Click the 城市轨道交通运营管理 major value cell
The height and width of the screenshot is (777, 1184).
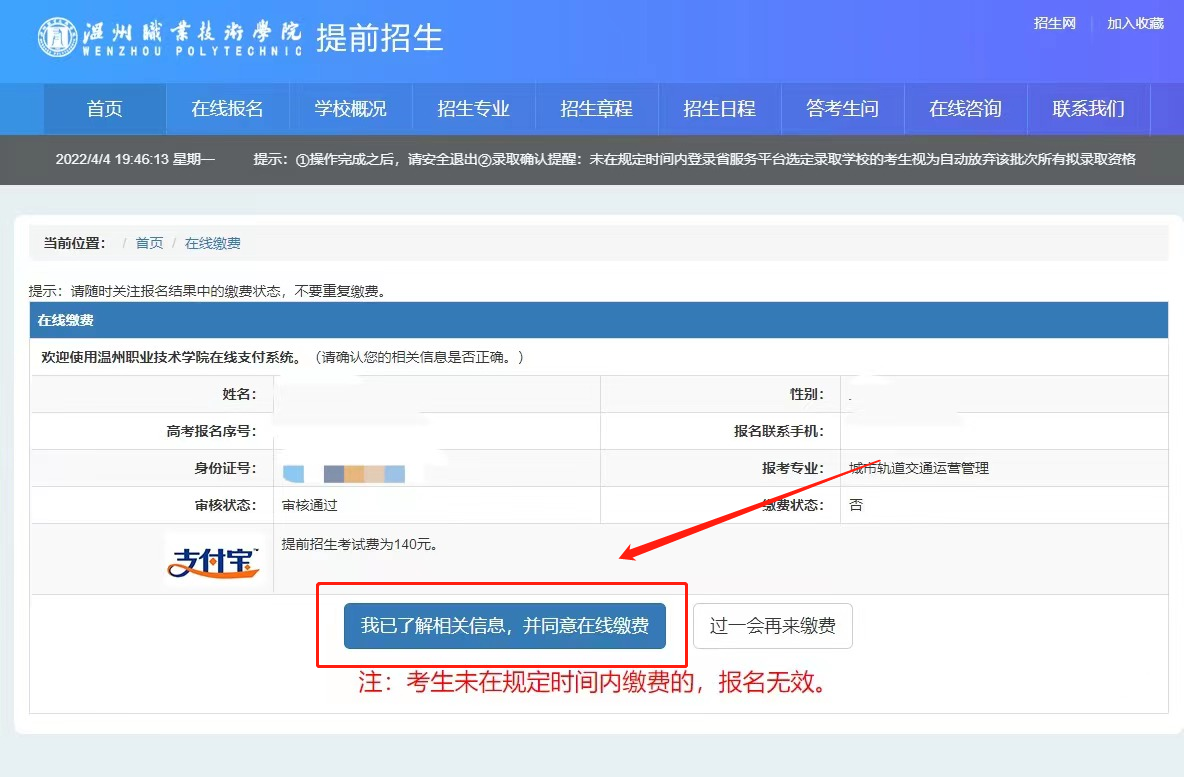tap(918, 468)
